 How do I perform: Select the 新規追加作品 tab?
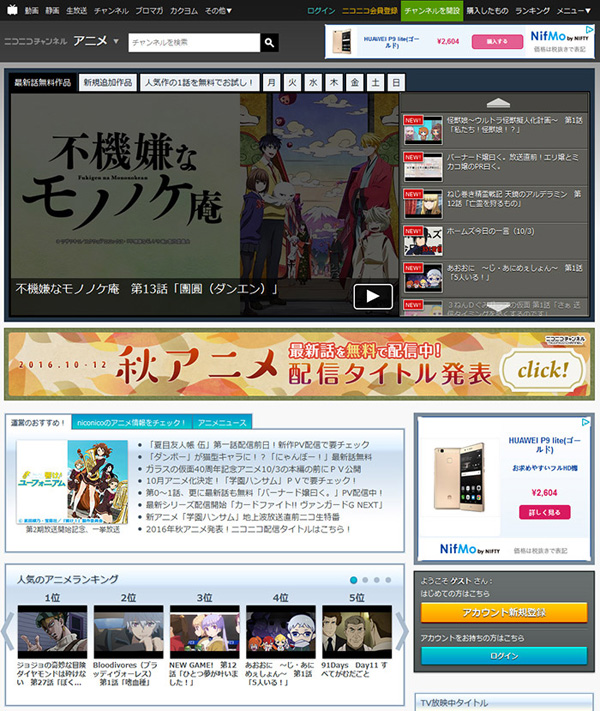[x=107, y=83]
